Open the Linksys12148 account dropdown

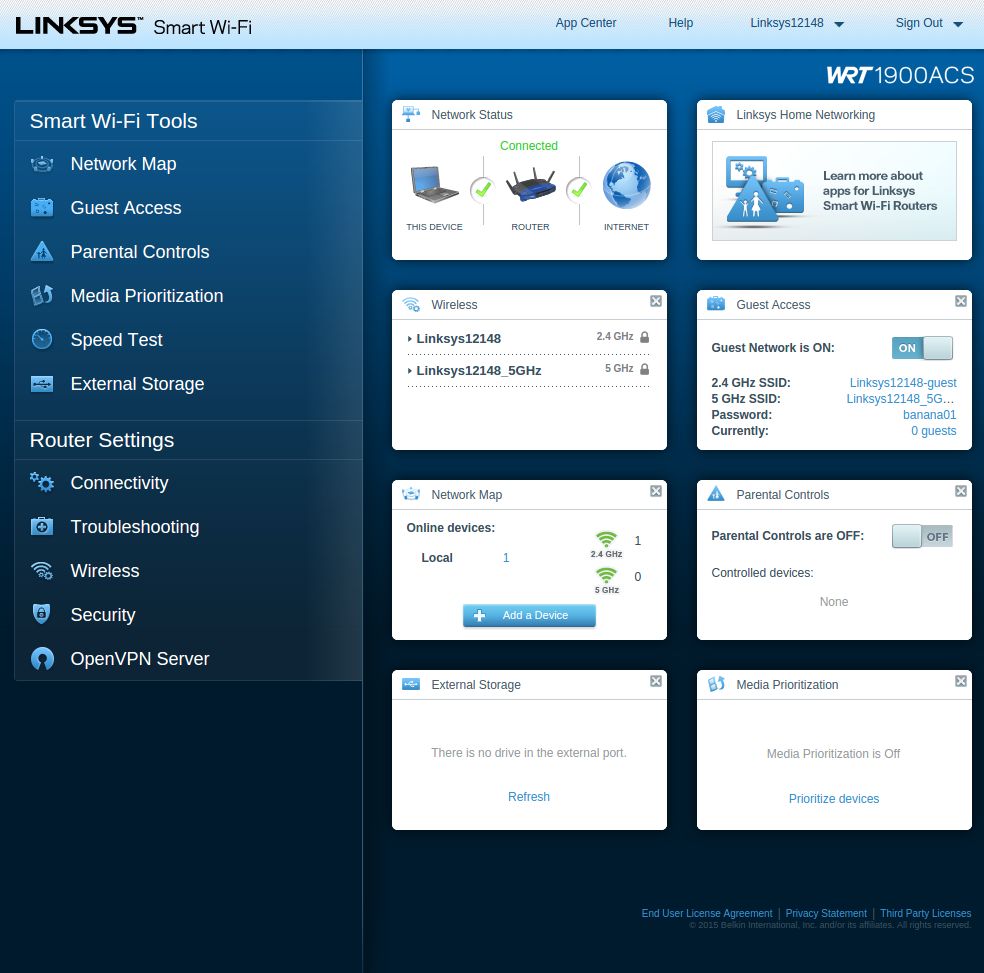coord(797,22)
